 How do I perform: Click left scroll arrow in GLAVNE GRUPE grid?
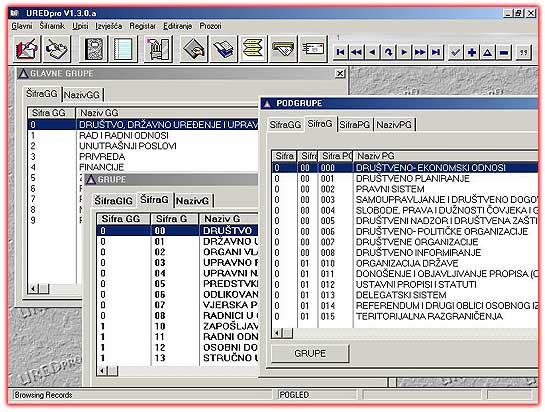point(33,289)
